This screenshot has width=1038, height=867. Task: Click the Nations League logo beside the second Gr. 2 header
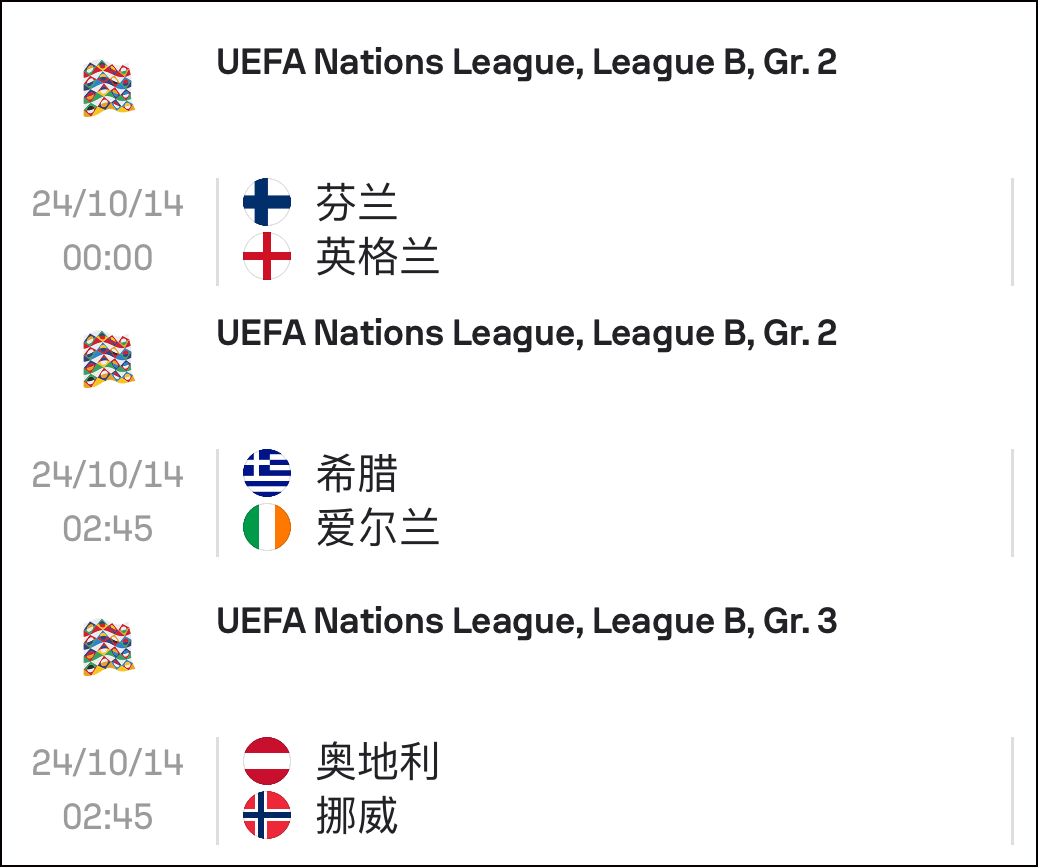(109, 359)
